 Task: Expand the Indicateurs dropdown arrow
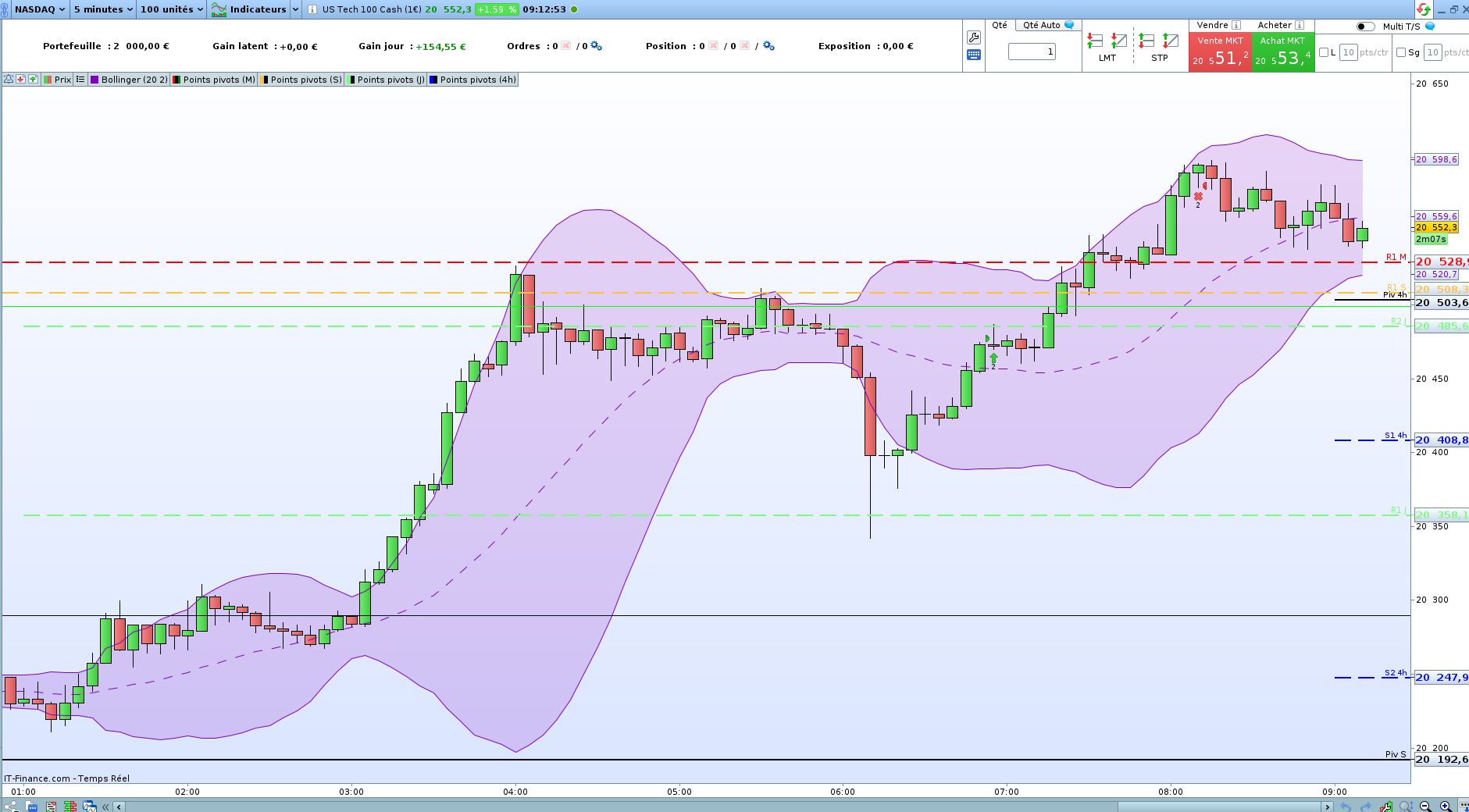click(295, 9)
